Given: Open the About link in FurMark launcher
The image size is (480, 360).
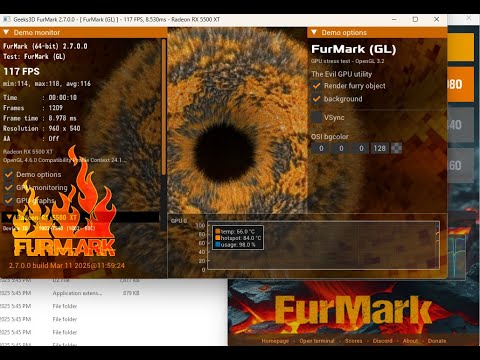Looking at the screenshot, I should coord(410,341).
